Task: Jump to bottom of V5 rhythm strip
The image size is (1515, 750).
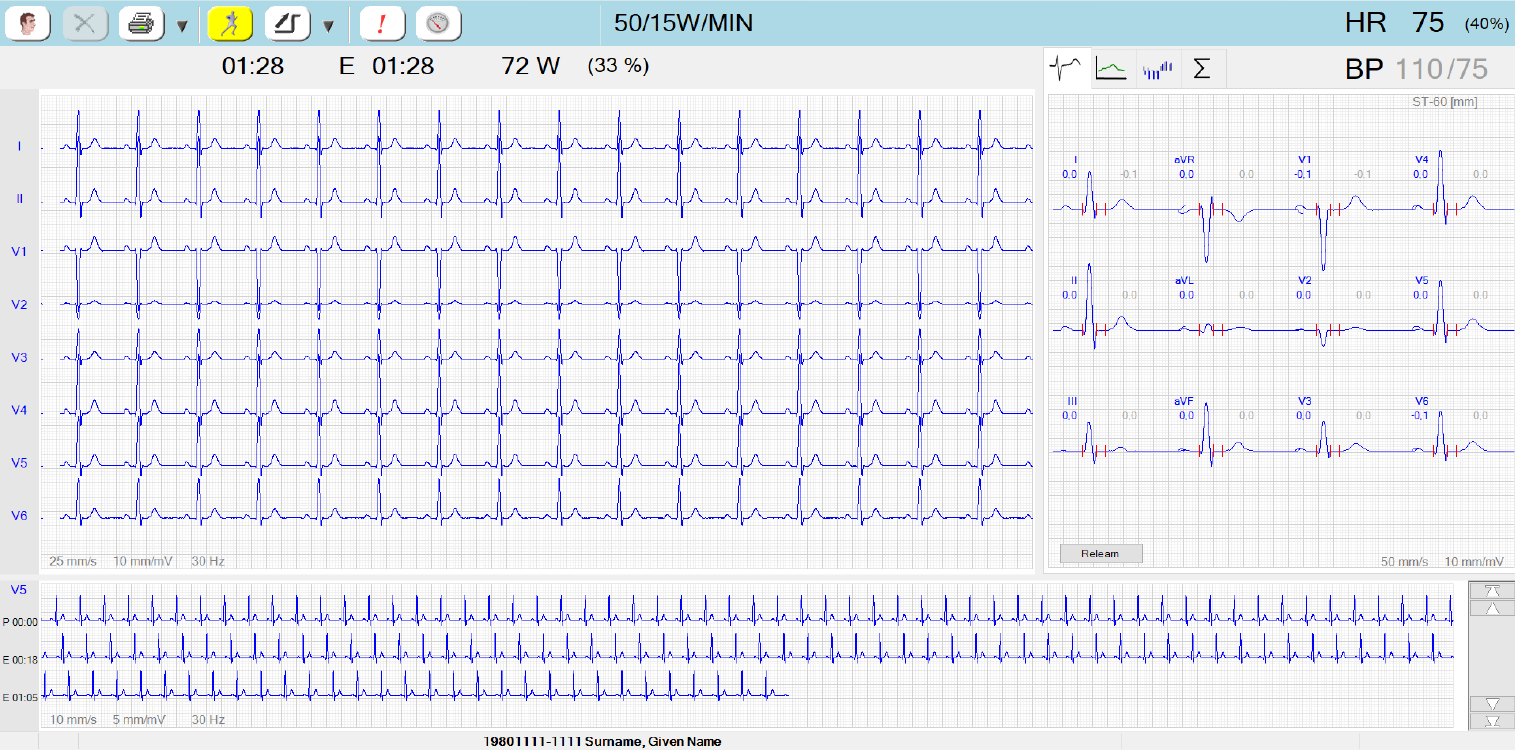Action: [1491, 720]
